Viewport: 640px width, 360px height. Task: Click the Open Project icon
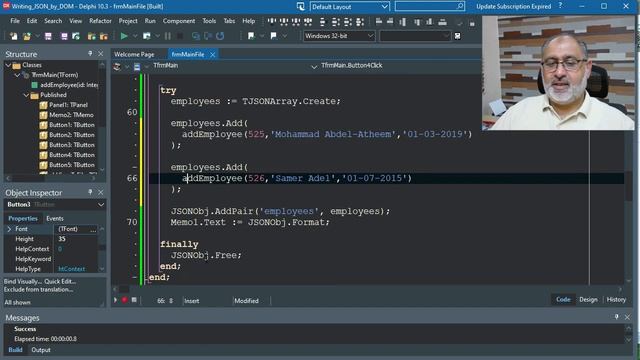pyautogui.click(x=76, y=36)
